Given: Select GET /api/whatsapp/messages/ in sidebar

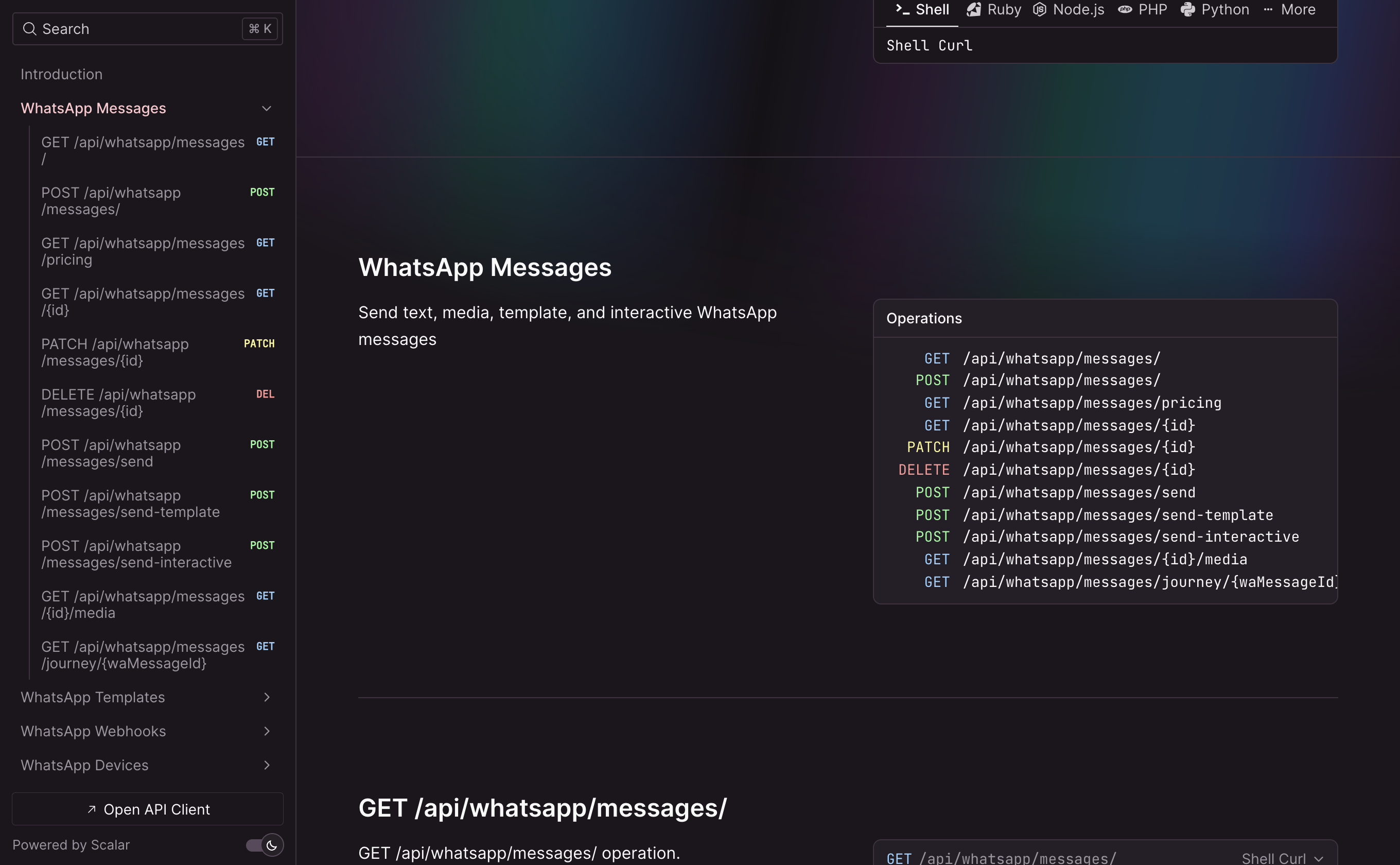Looking at the screenshot, I should [x=158, y=150].
